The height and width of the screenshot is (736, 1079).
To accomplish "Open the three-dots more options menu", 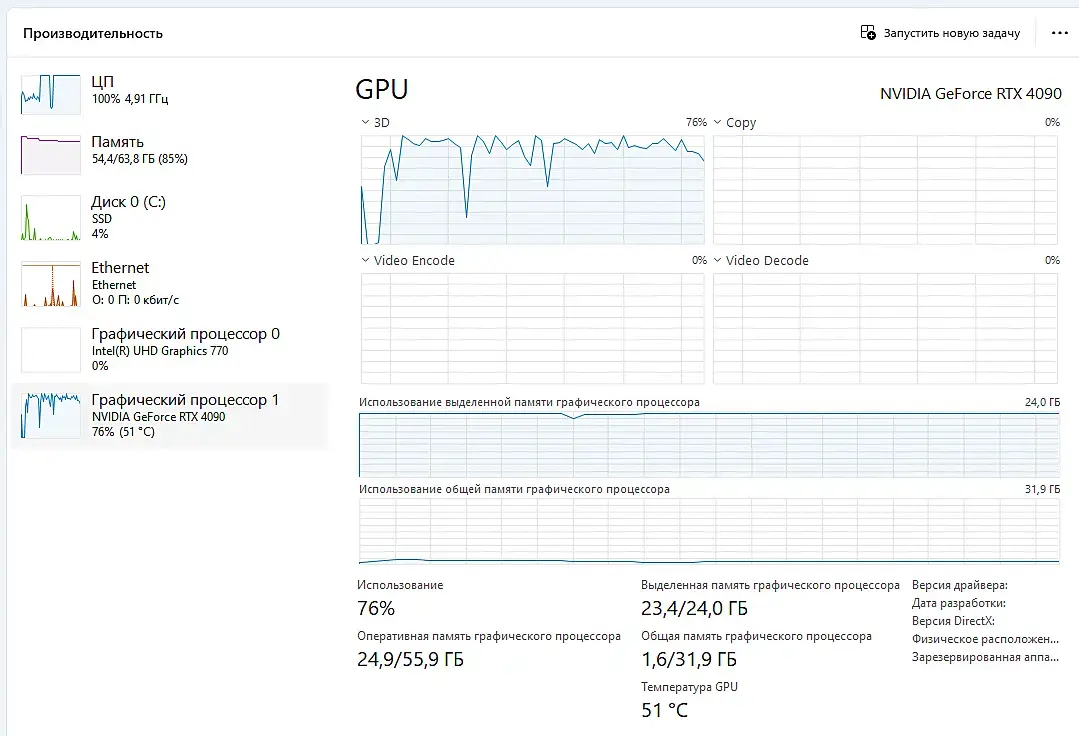I will 1060,33.
